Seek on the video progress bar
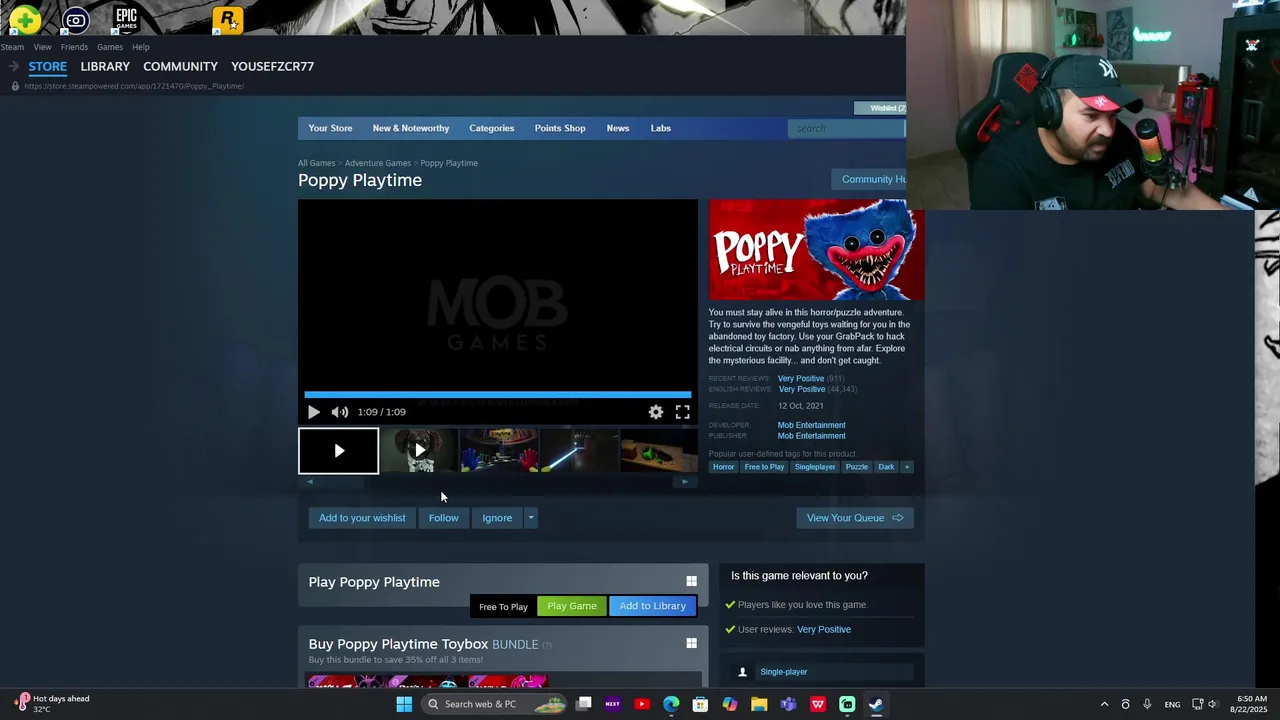 (497, 395)
